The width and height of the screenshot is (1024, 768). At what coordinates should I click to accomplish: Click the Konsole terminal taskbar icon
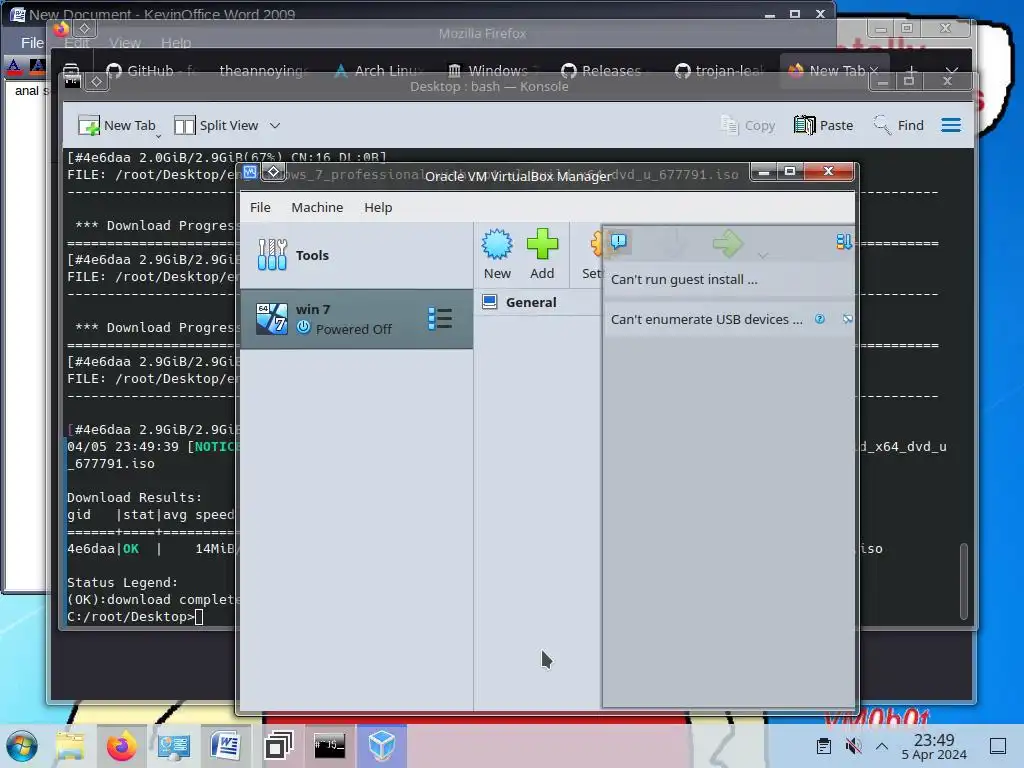(329, 746)
